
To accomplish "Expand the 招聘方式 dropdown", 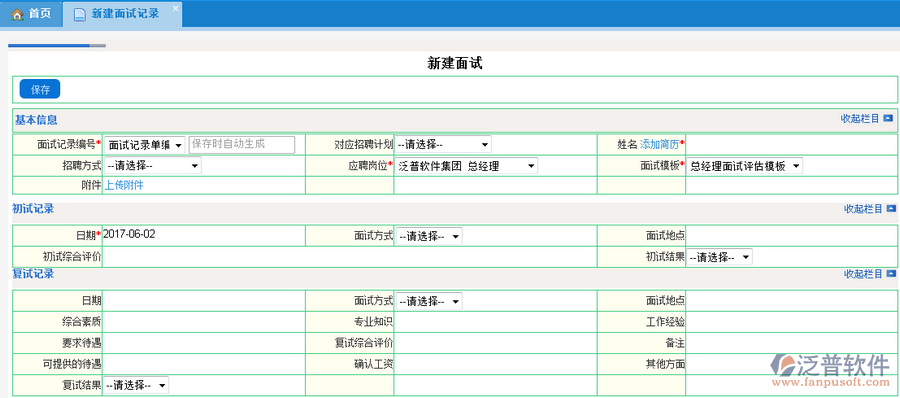I will pyautogui.click(x=153, y=166).
